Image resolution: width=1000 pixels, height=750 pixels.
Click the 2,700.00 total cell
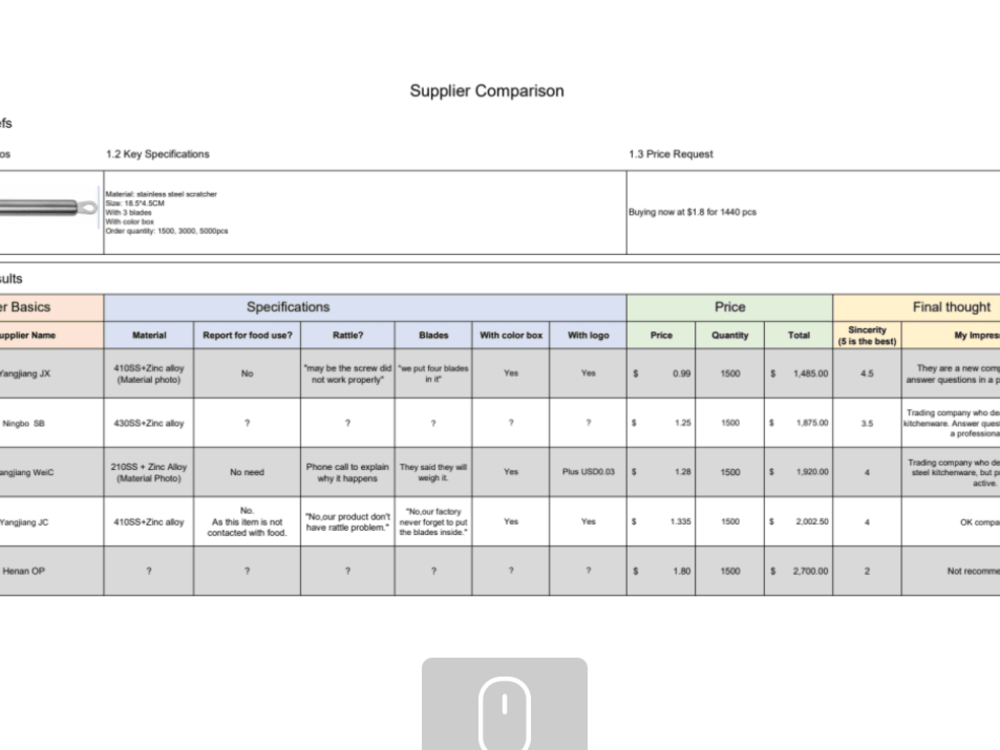(x=798, y=571)
